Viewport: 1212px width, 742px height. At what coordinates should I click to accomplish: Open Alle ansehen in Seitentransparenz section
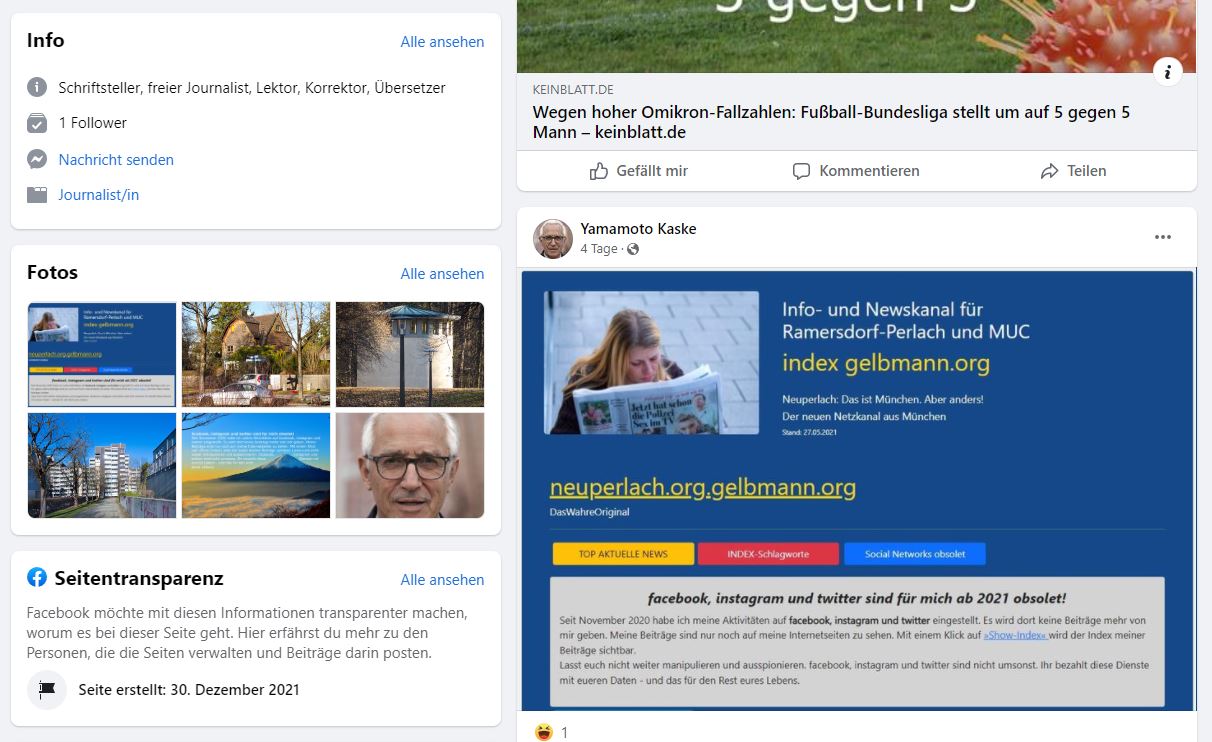click(x=442, y=580)
